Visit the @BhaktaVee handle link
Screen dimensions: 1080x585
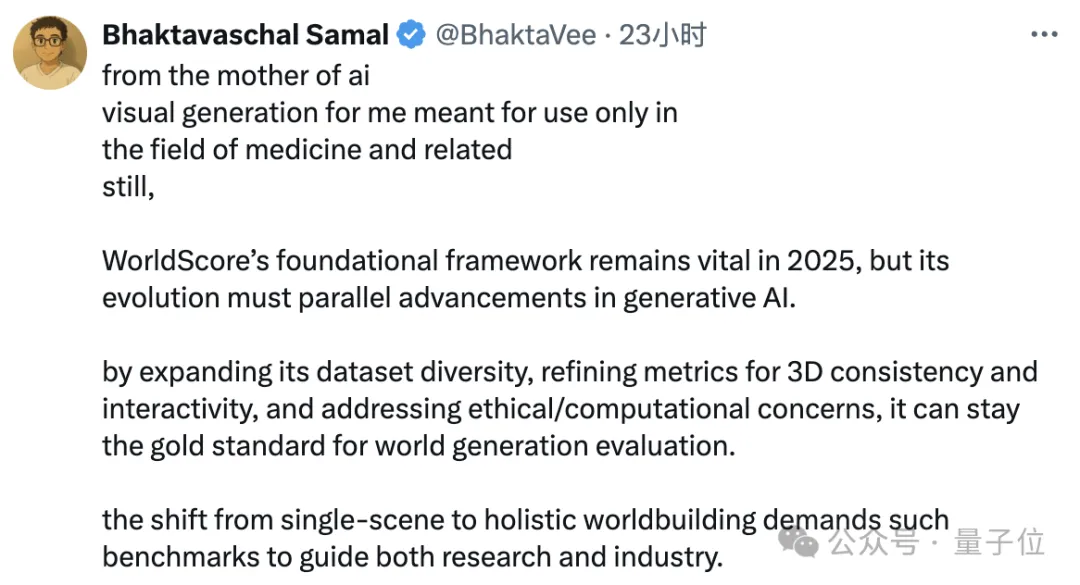tap(515, 34)
